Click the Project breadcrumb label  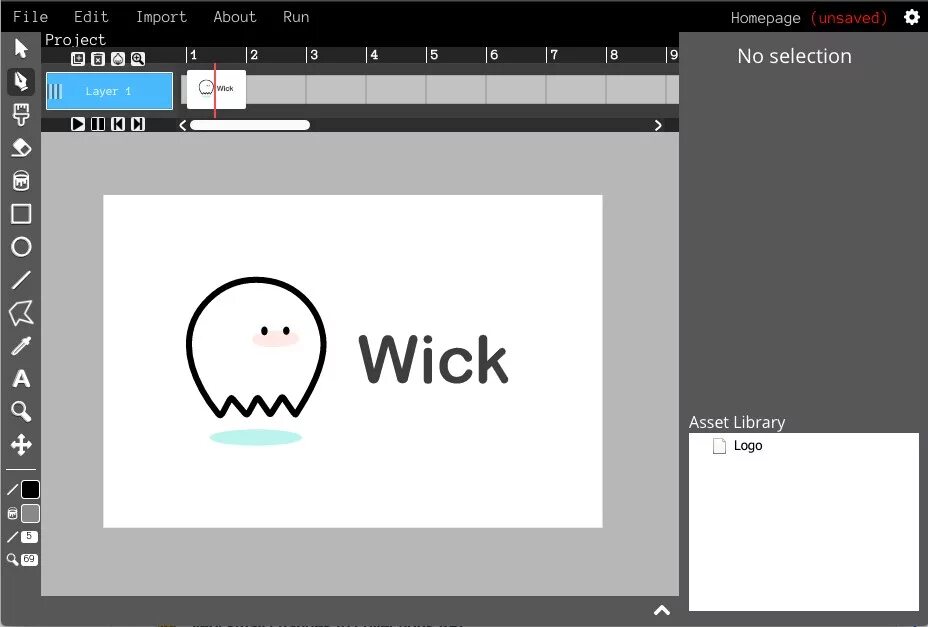(75, 40)
